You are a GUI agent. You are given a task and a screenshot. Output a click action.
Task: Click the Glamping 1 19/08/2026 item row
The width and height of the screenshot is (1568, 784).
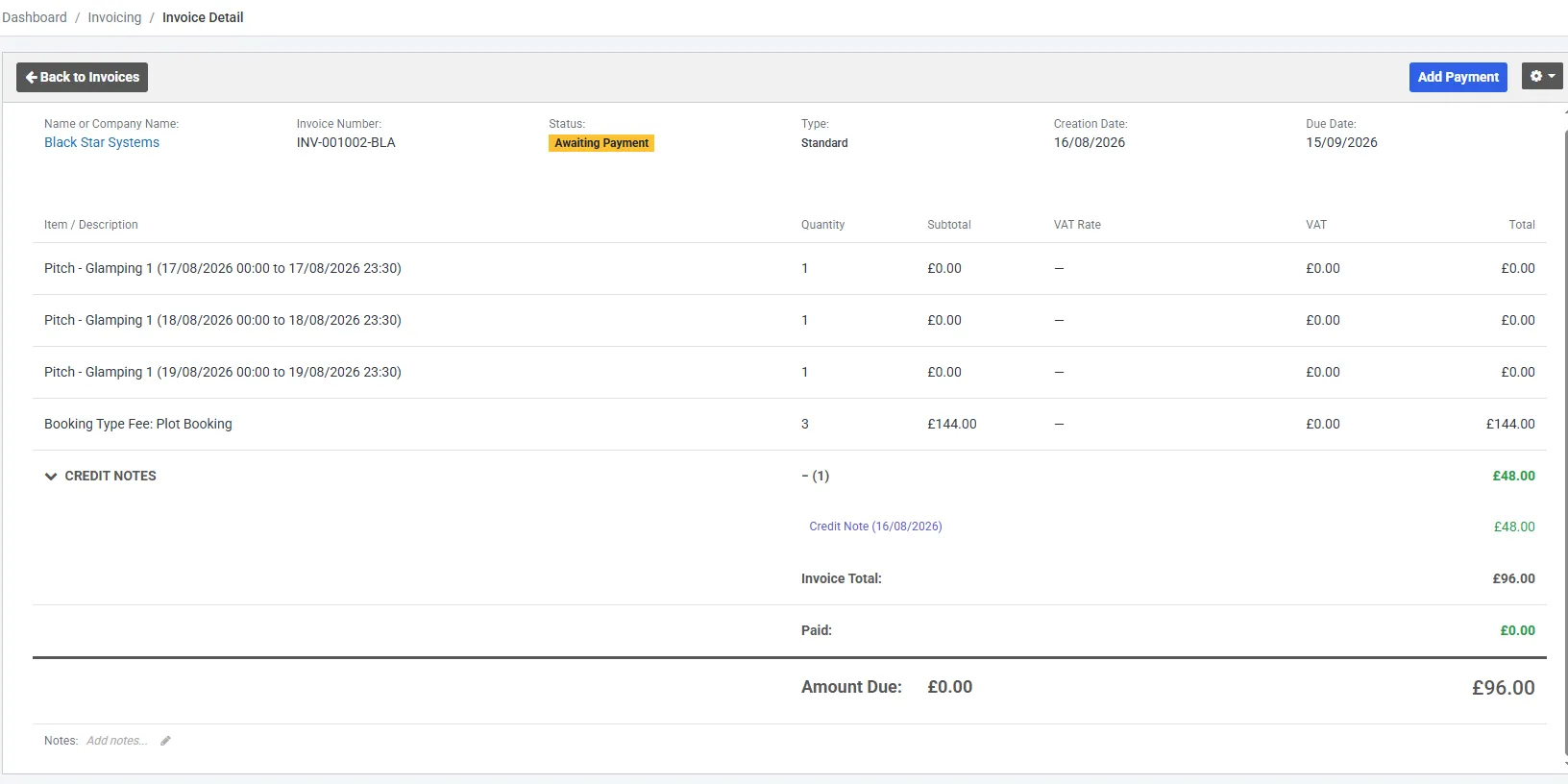[789, 372]
